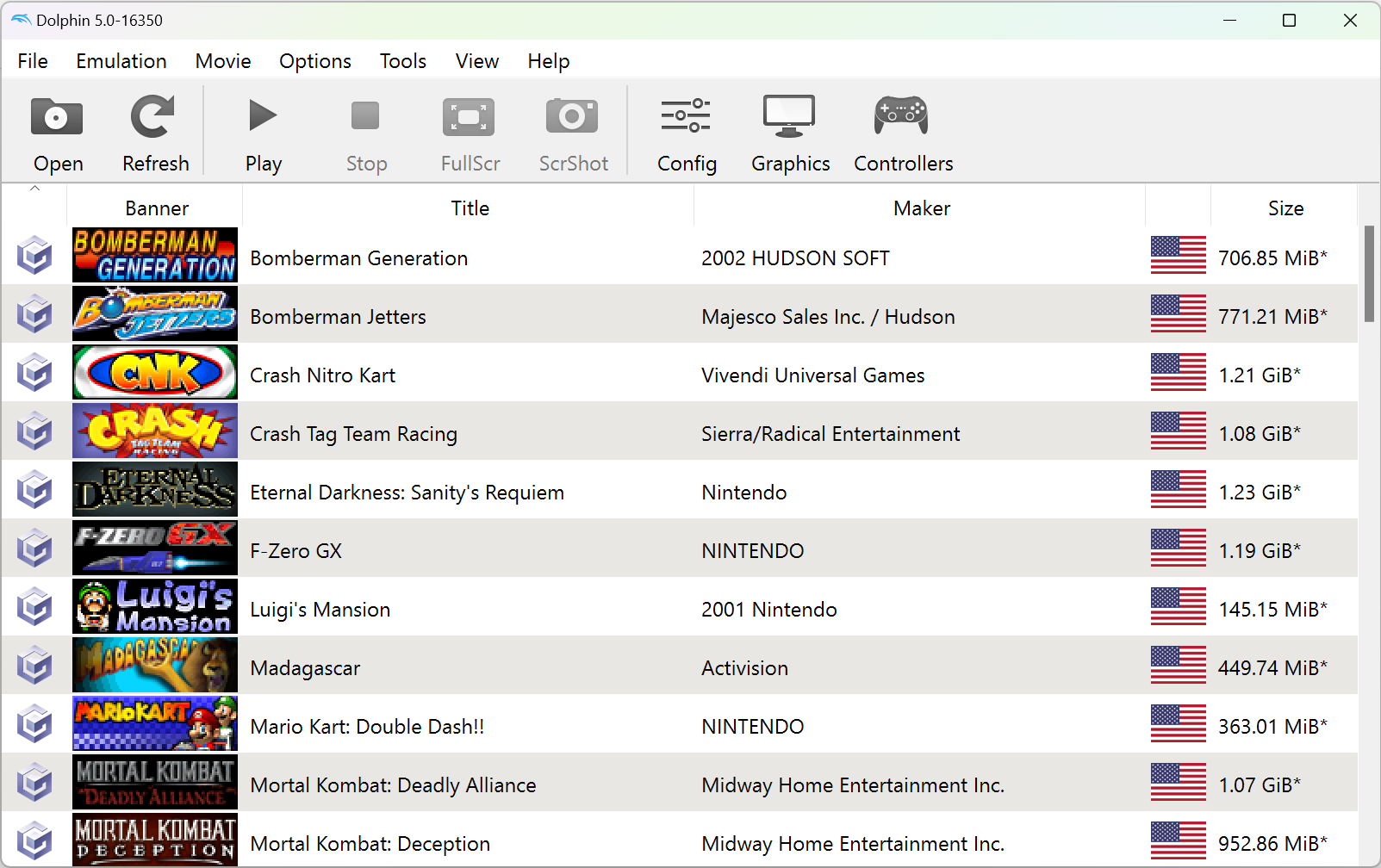This screenshot has height=868, width=1381.
Task: Click the Stop toolbar icon
Action: 365,115
